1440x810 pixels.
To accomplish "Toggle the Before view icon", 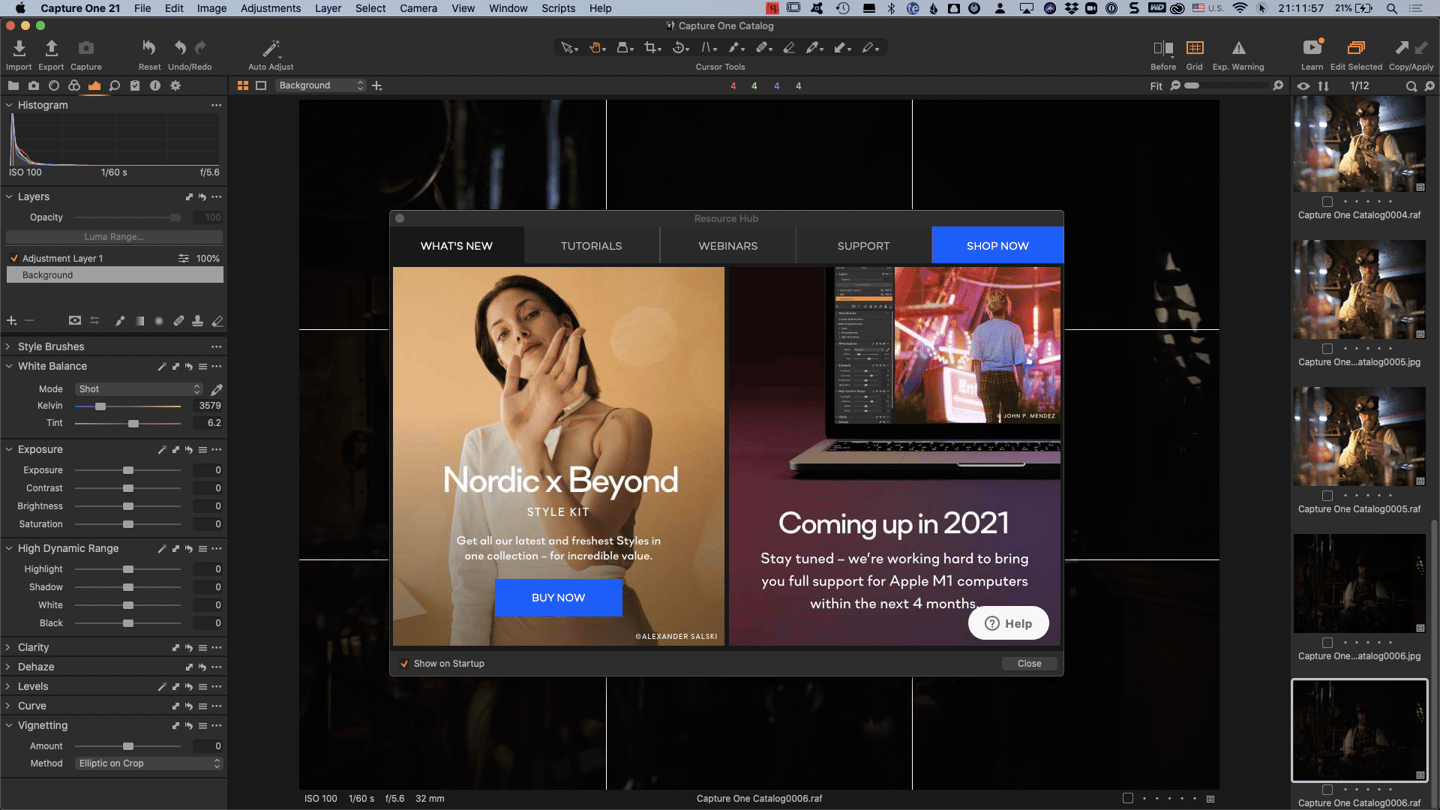I will tap(1163, 48).
